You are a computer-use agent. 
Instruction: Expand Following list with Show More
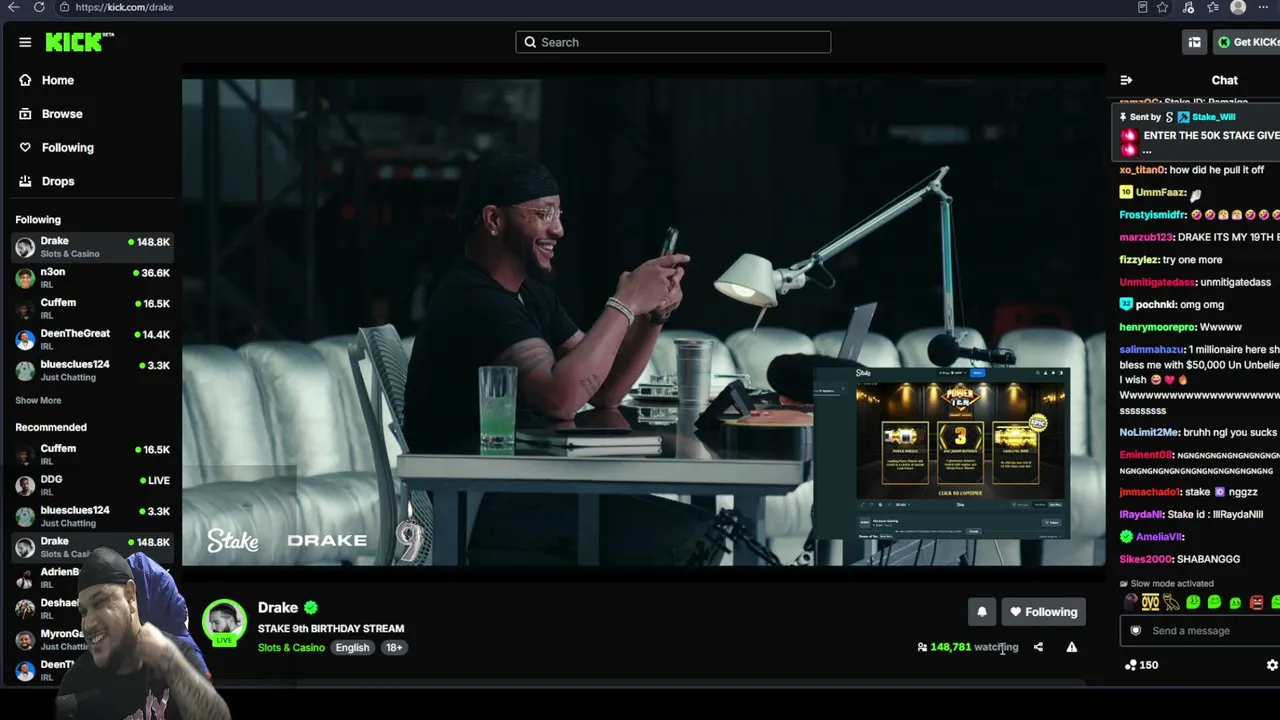38,400
